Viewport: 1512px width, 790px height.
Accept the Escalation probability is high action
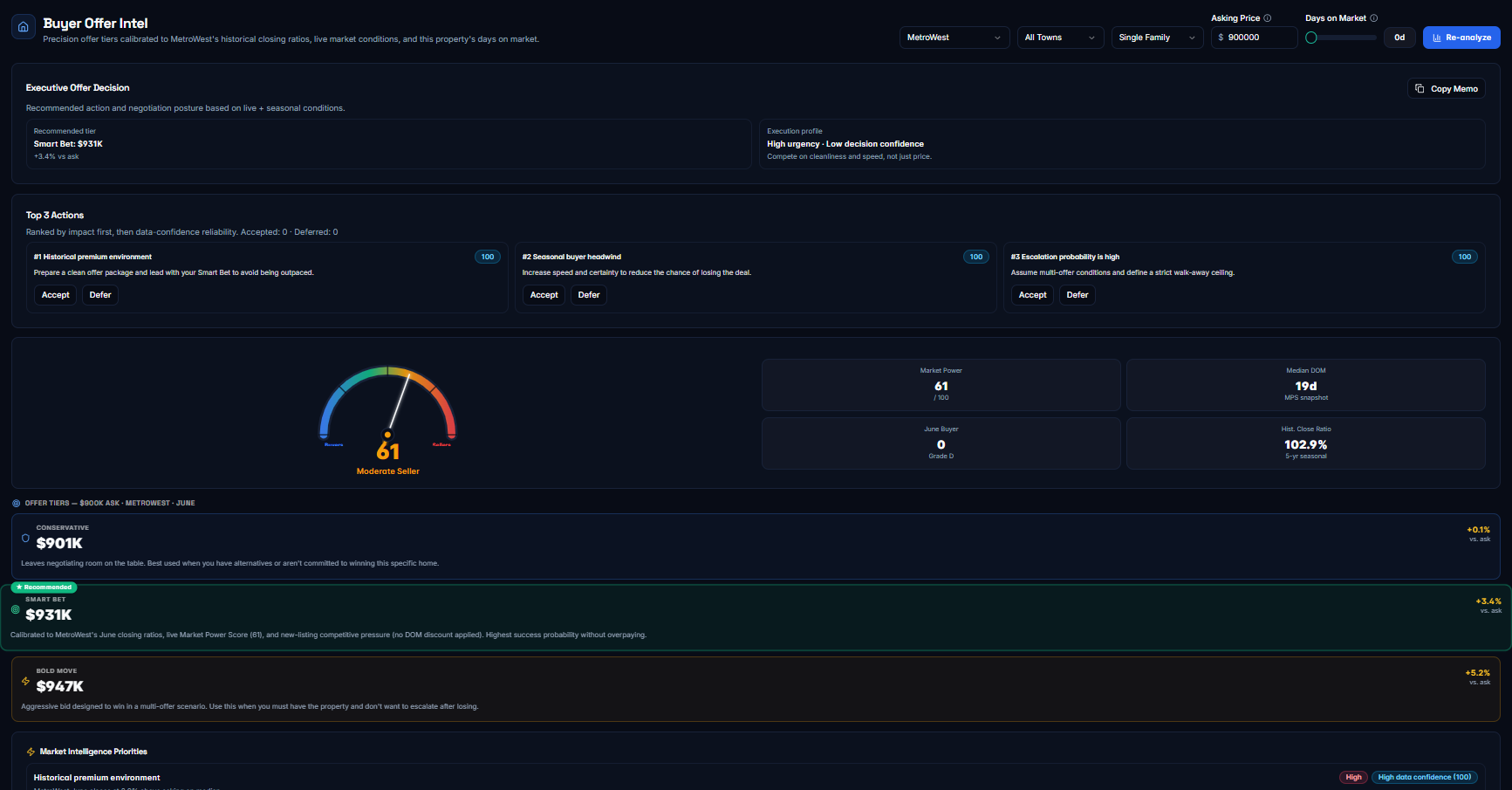(x=1033, y=295)
